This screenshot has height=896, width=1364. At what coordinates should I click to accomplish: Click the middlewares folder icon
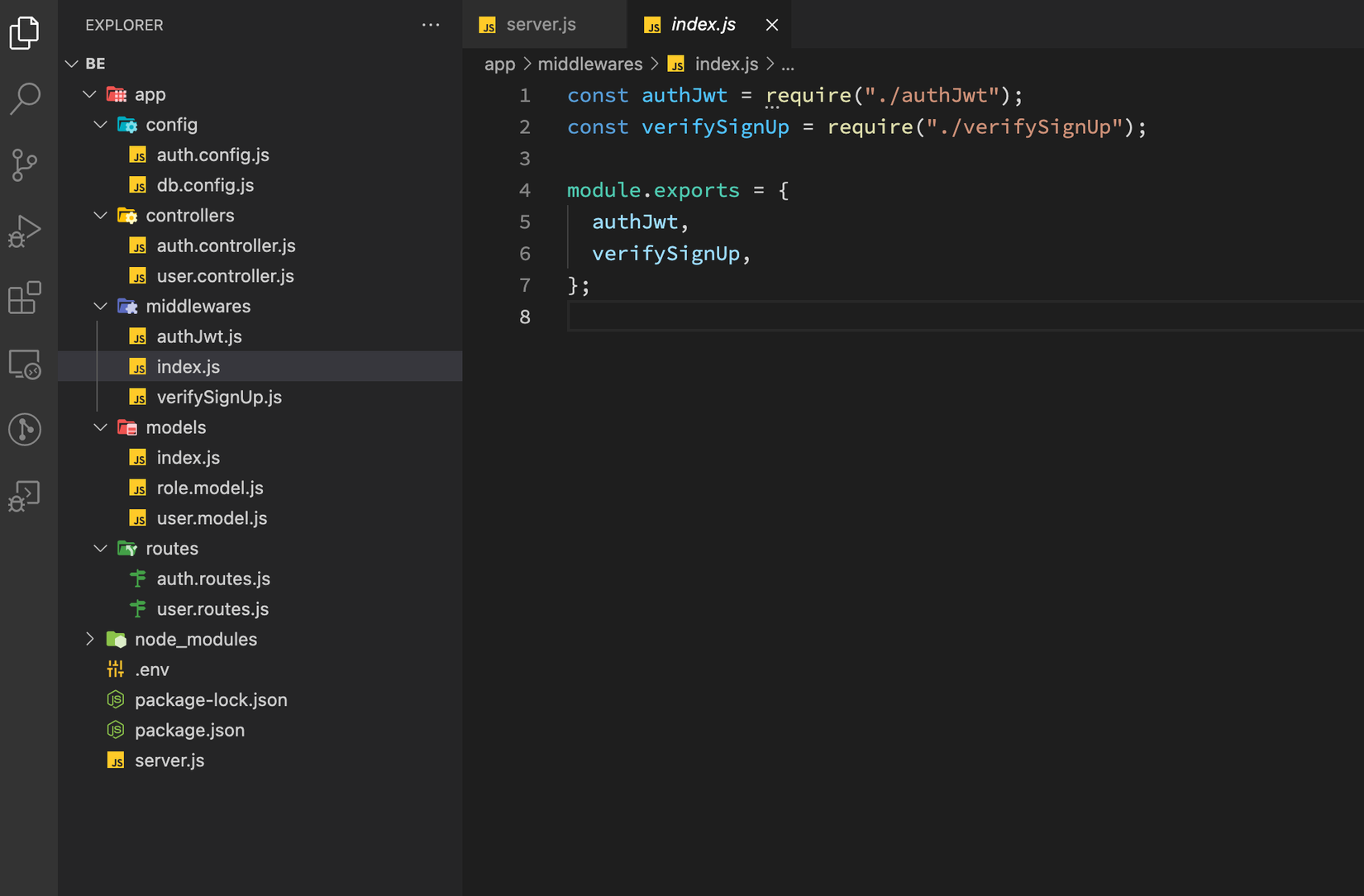(127, 307)
